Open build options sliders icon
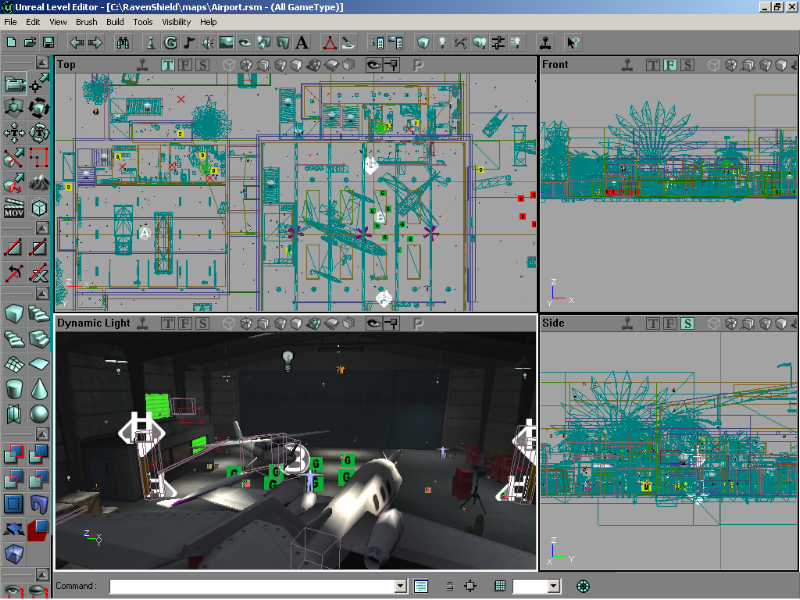 (x=498, y=43)
